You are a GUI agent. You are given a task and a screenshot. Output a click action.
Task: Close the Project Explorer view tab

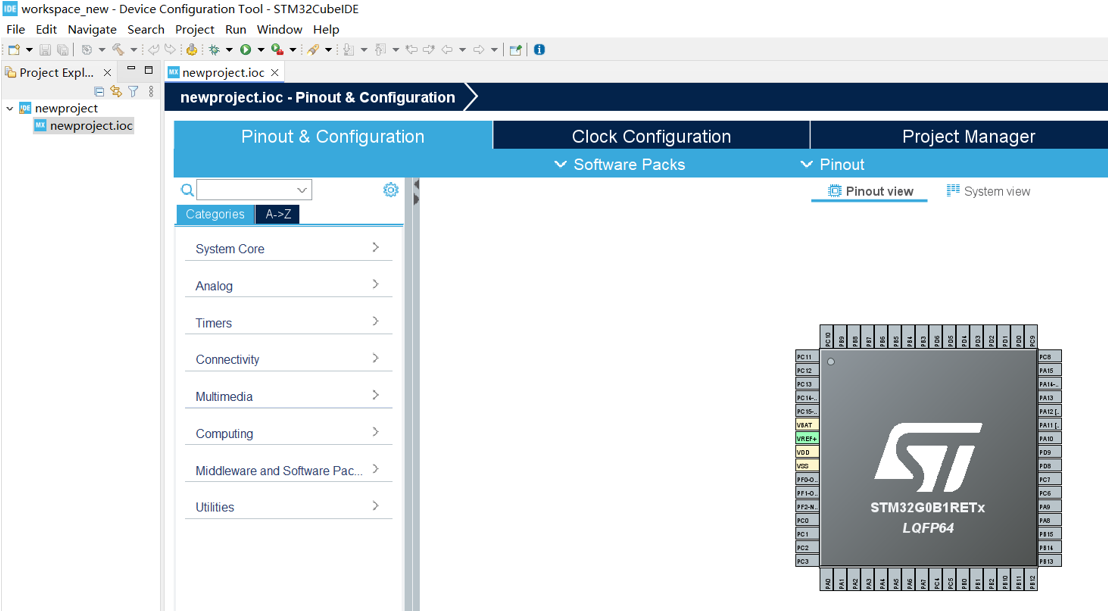[107, 73]
